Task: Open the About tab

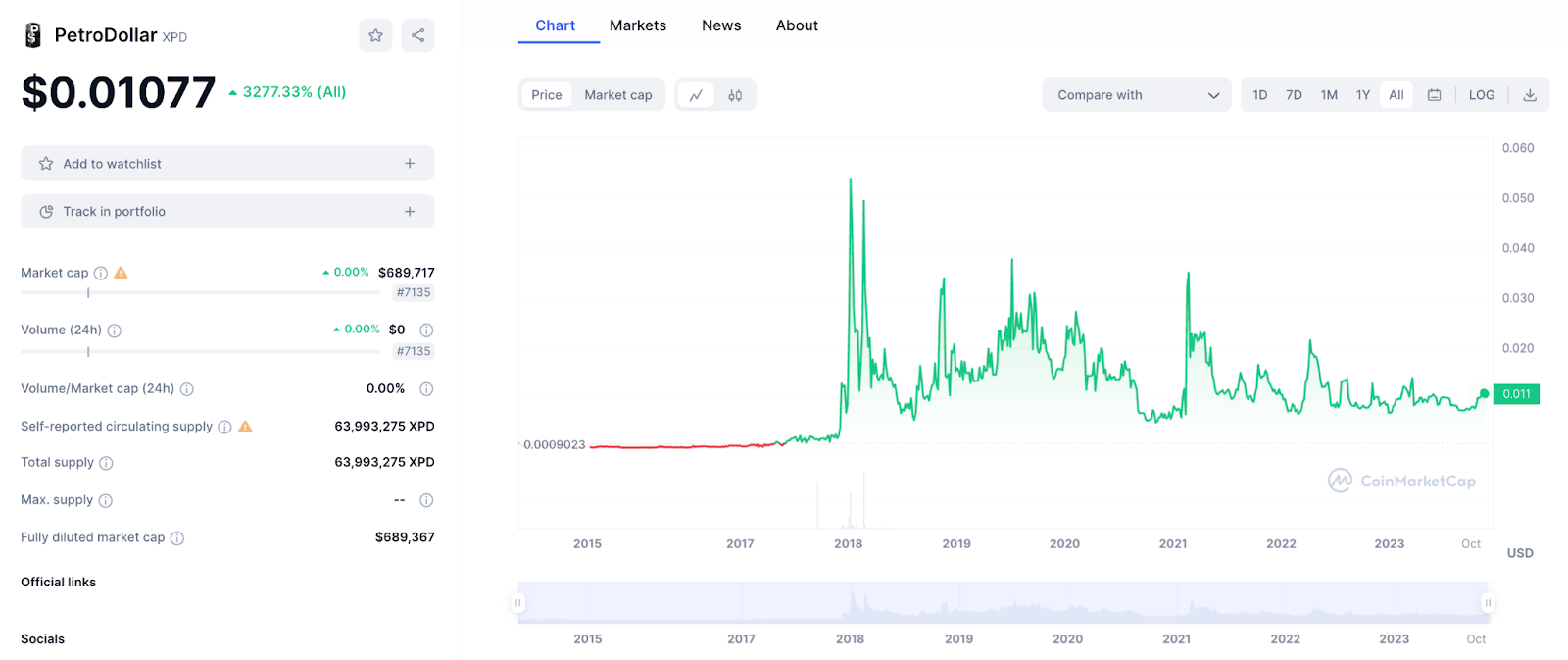Action: click(797, 25)
